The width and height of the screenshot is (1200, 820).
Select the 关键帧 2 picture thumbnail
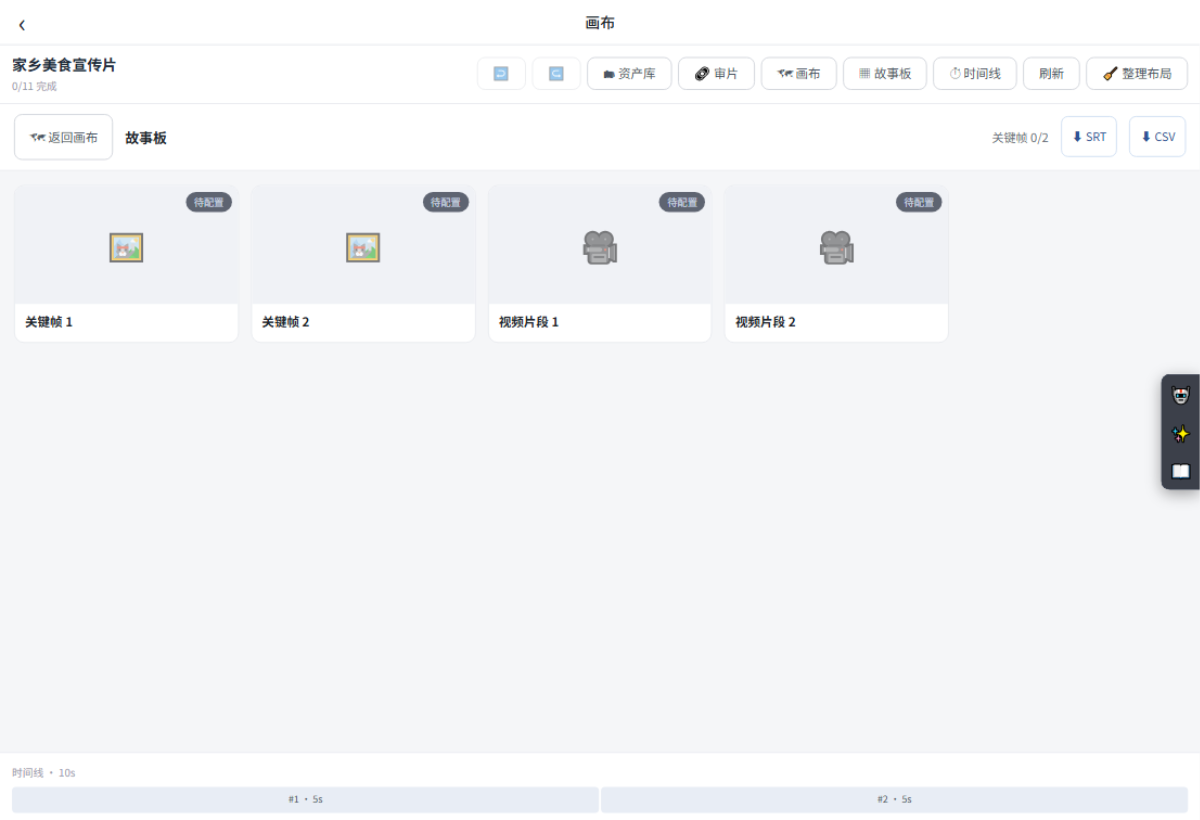tap(363, 247)
